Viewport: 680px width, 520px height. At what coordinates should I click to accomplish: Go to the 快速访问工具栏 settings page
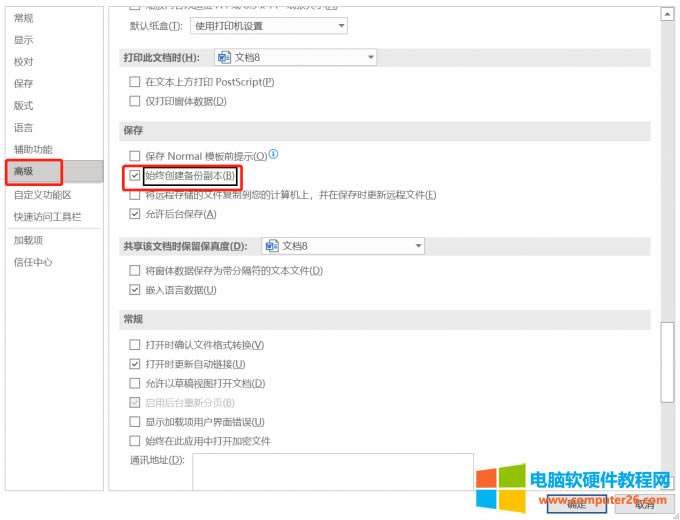coord(47,216)
